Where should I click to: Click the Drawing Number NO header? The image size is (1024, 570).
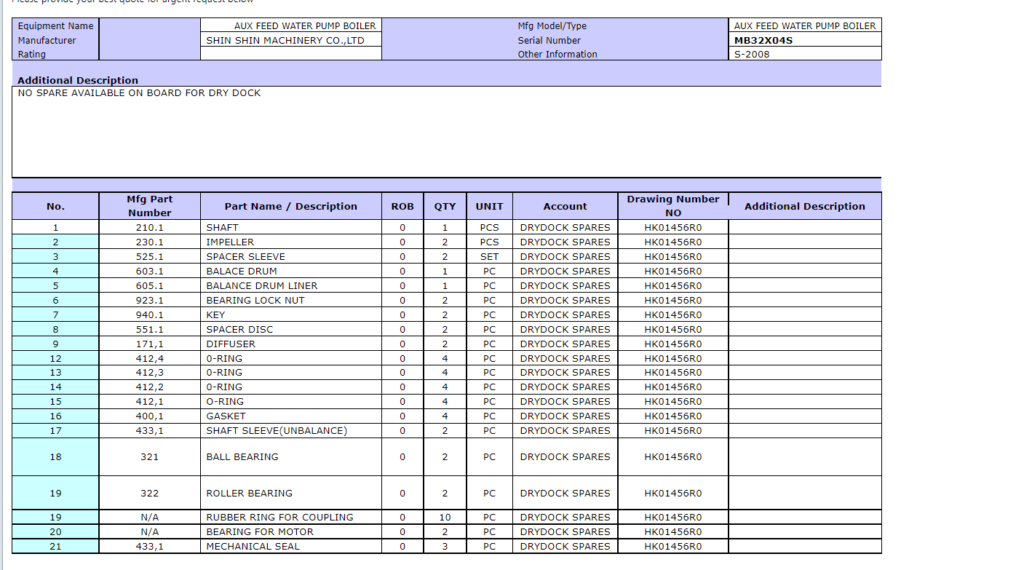[x=672, y=206]
